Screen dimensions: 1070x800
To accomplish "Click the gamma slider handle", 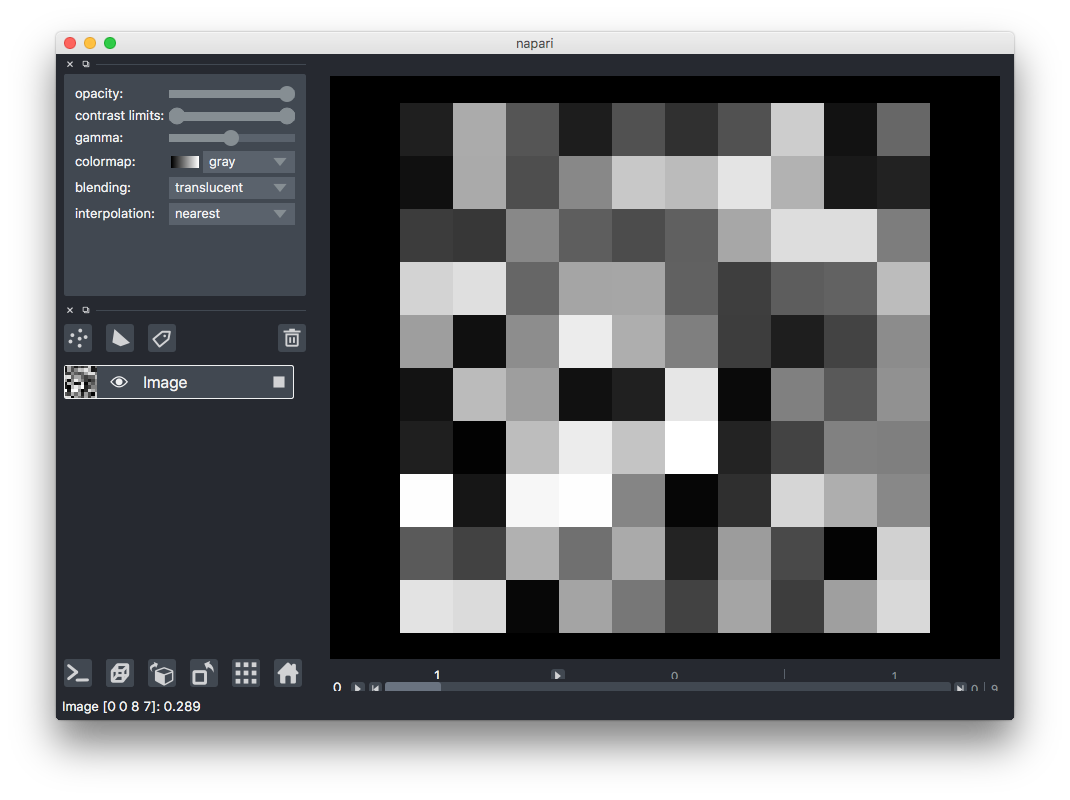I will [231, 138].
